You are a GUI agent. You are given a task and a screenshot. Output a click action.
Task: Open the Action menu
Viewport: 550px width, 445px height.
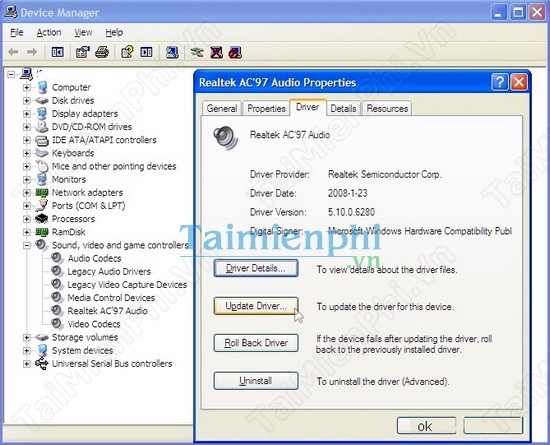[x=49, y=33]
